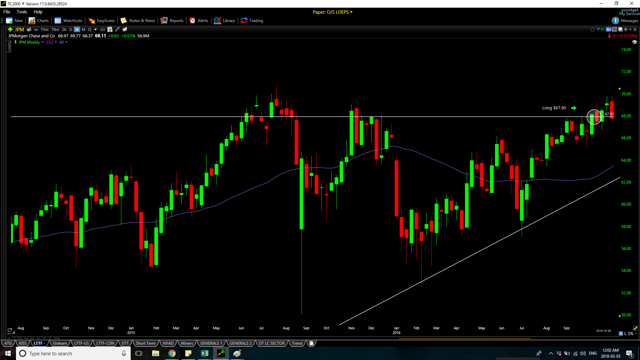Open the chart color palette icon
The height and width of the screenshot is (360, 640).
[x=634, y=42]
